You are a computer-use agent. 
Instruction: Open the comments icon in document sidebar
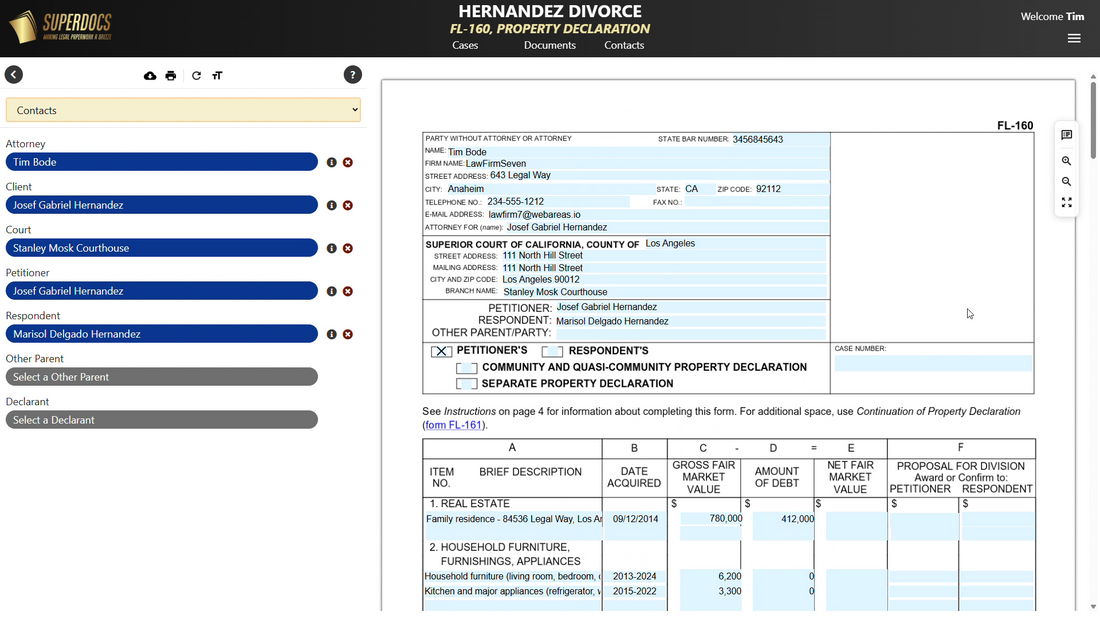pos(1066,135)
